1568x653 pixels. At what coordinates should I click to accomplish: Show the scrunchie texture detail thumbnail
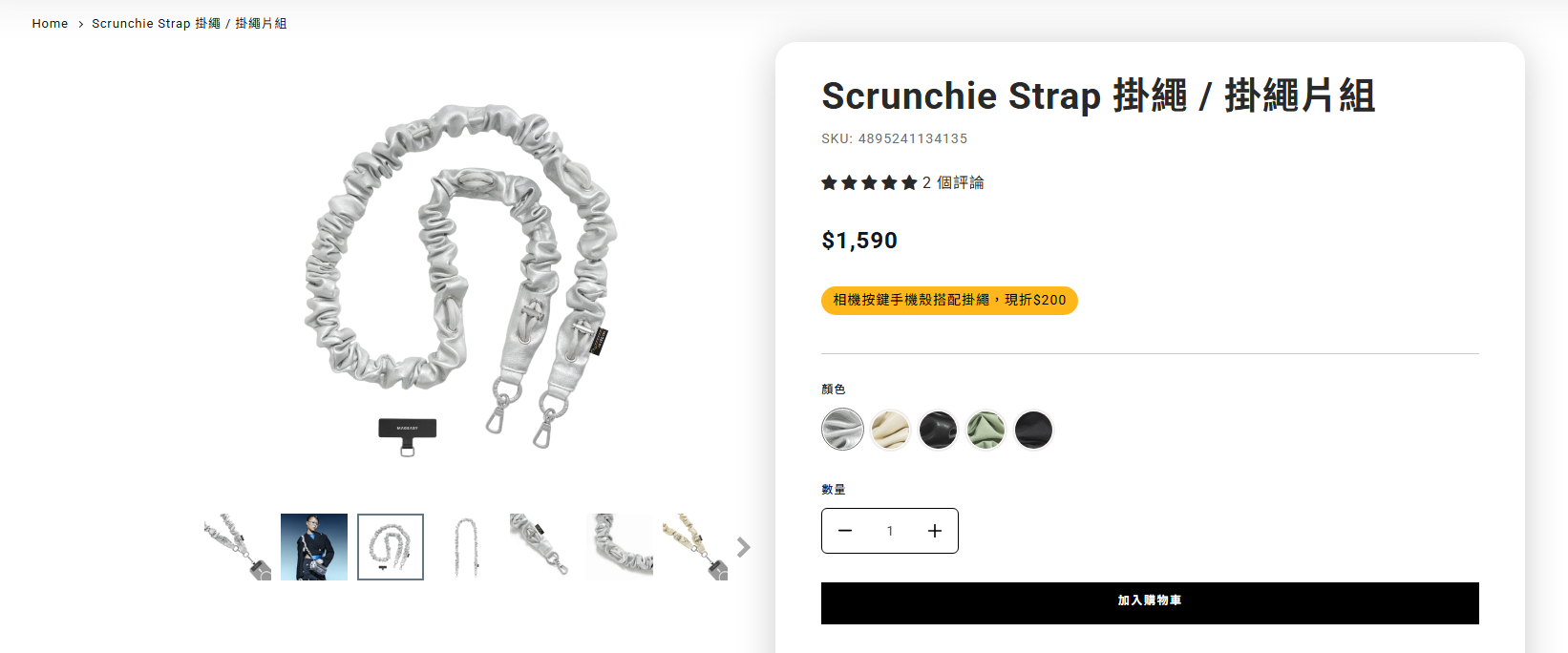[x=620, y=547]
